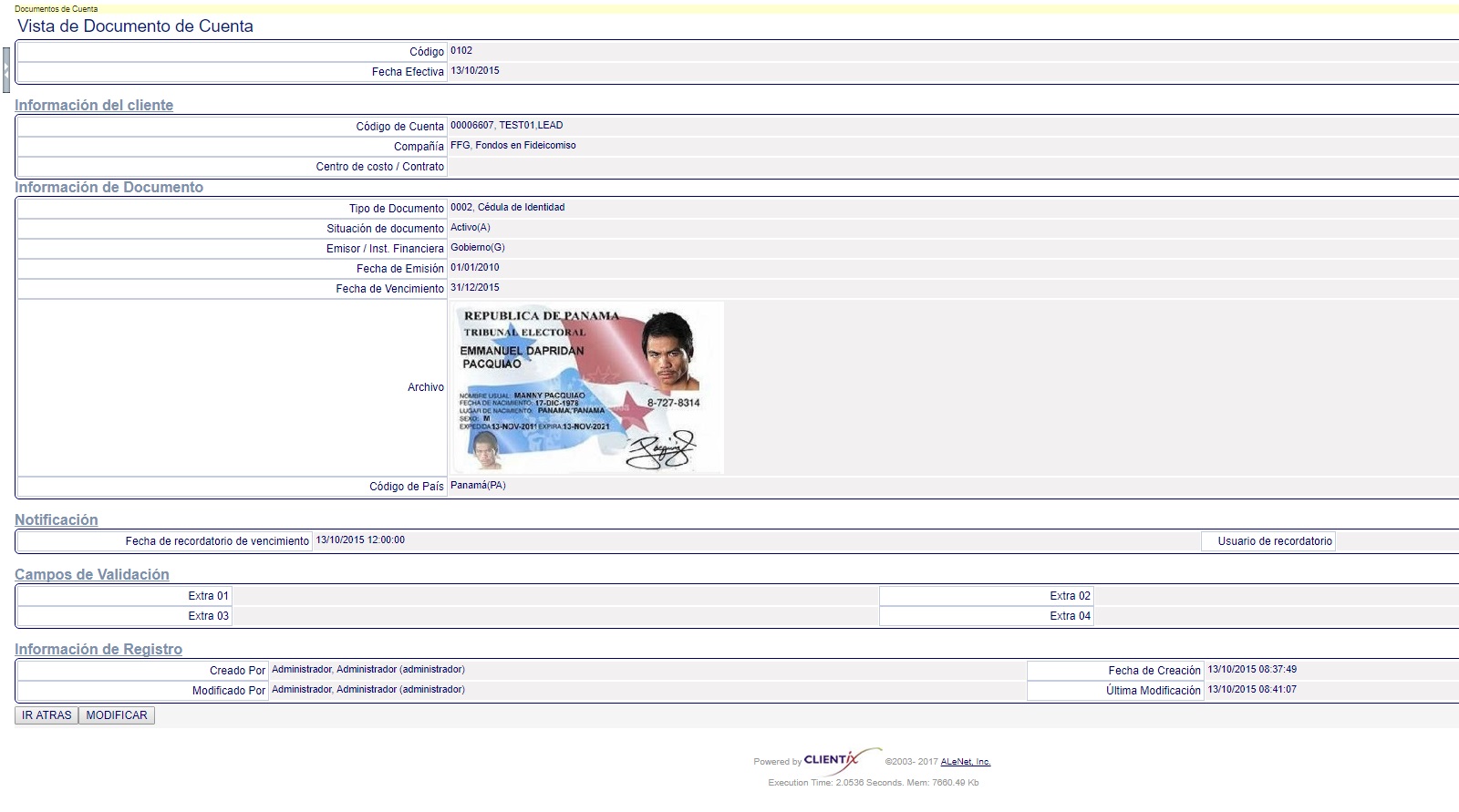Select the Fecha de Creación timestamp value
1459x812 pixels.
pos(1251,670)
